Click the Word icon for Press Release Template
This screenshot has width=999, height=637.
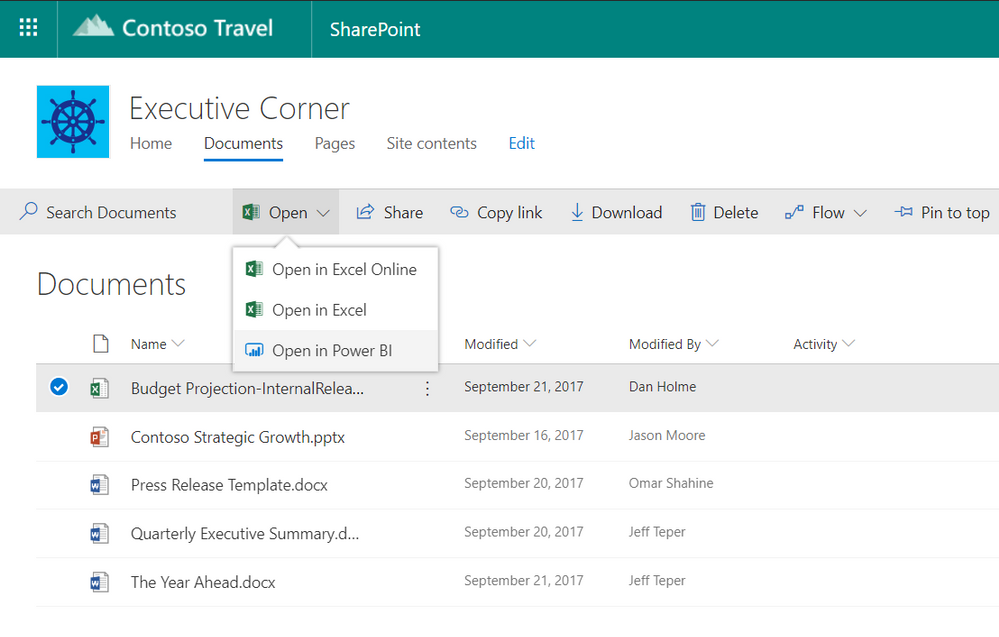point(99,485)
